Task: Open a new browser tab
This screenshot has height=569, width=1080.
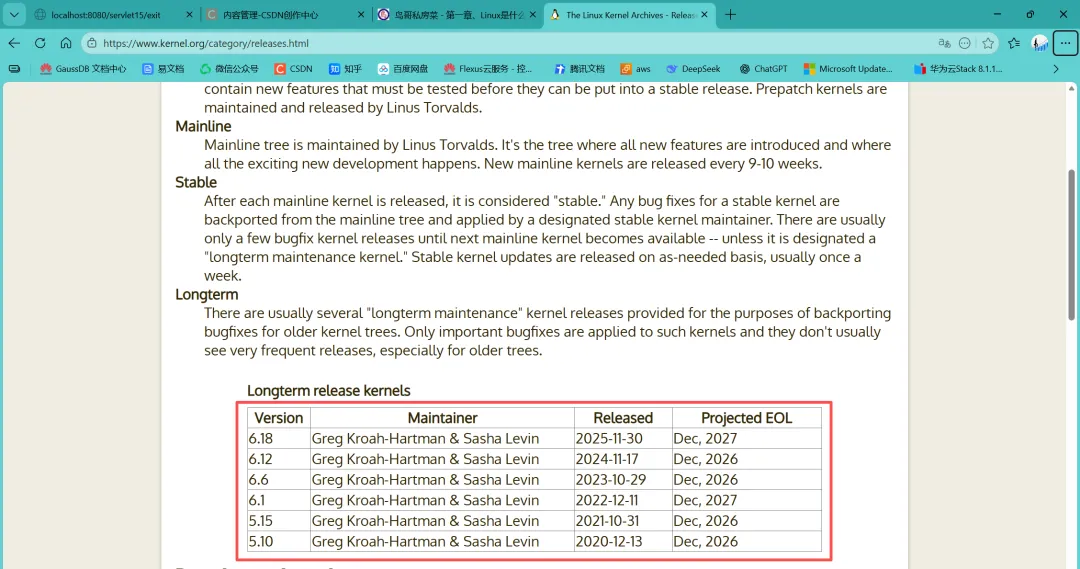Action: [x=730, y=14]
